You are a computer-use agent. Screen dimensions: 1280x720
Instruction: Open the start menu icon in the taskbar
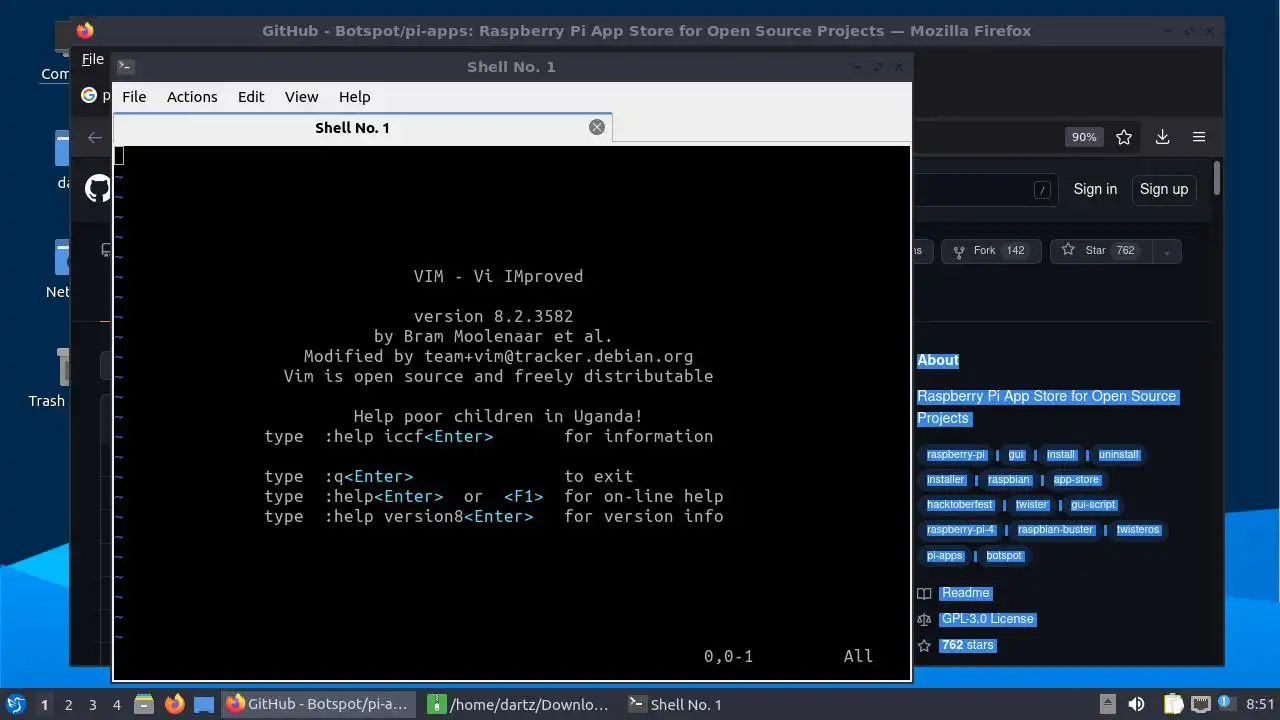point(15,704)
